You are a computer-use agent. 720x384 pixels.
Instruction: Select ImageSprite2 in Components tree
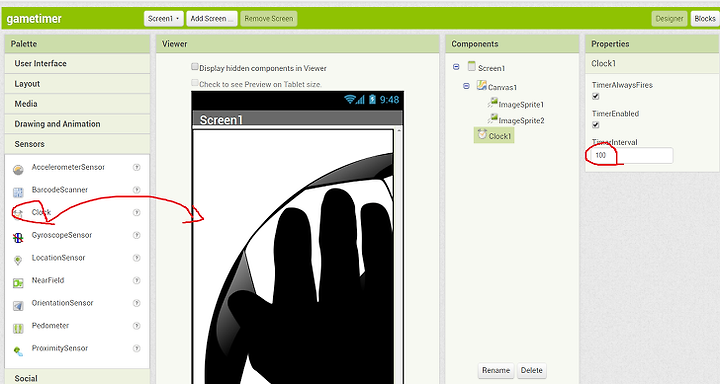click(x=521, y=121)
